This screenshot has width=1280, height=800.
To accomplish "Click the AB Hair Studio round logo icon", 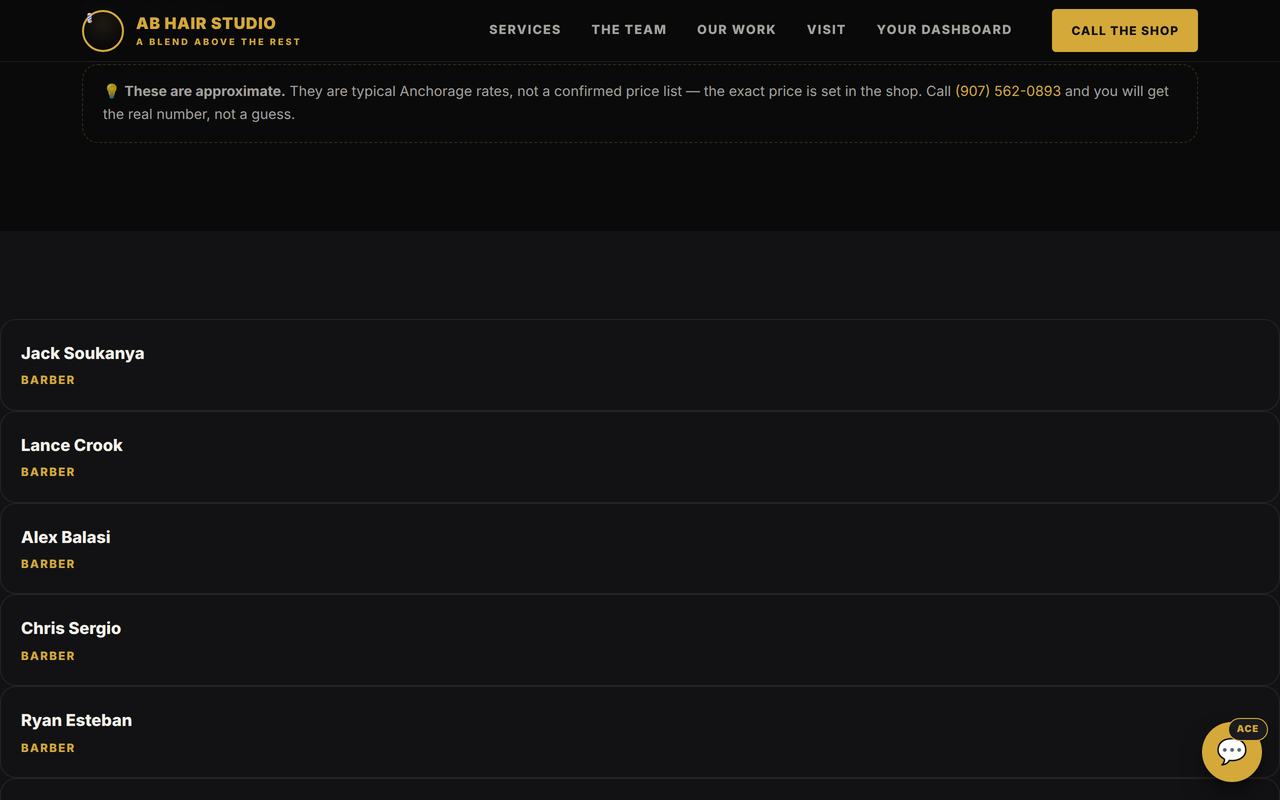I will (103, 31).
